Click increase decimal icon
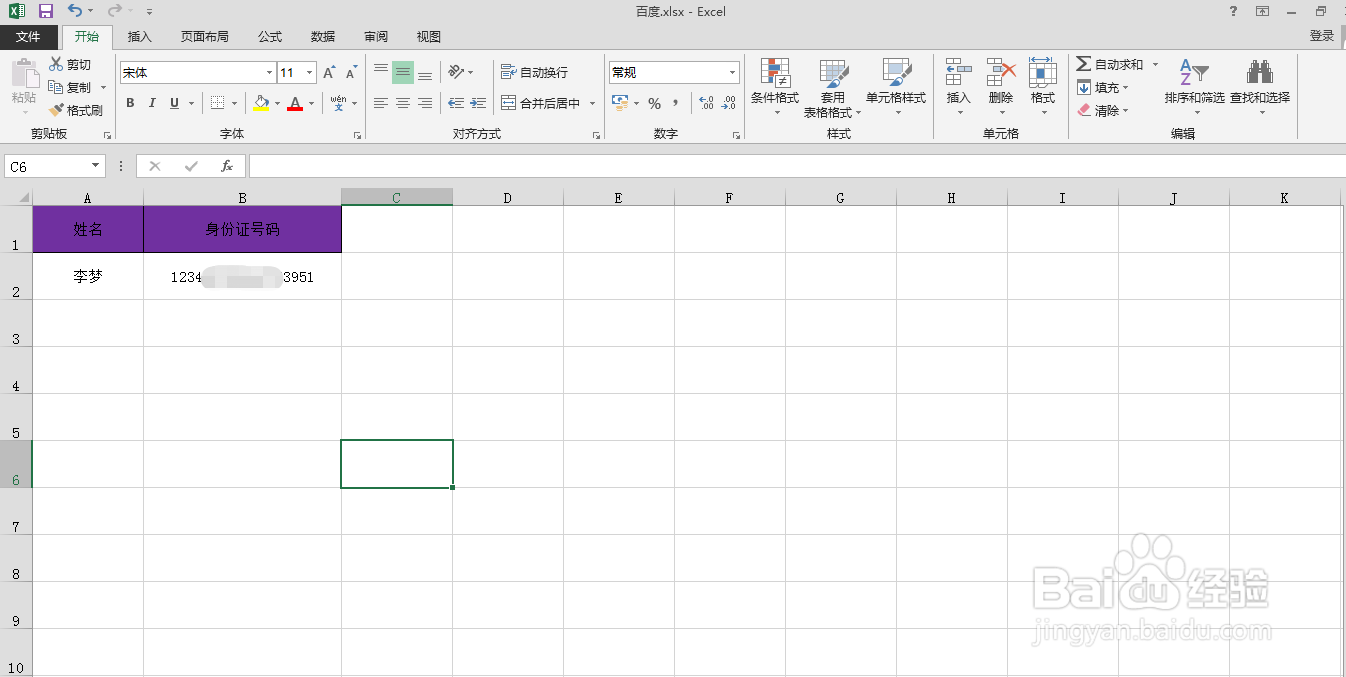 pyautogui.click(x=706, y=103)
